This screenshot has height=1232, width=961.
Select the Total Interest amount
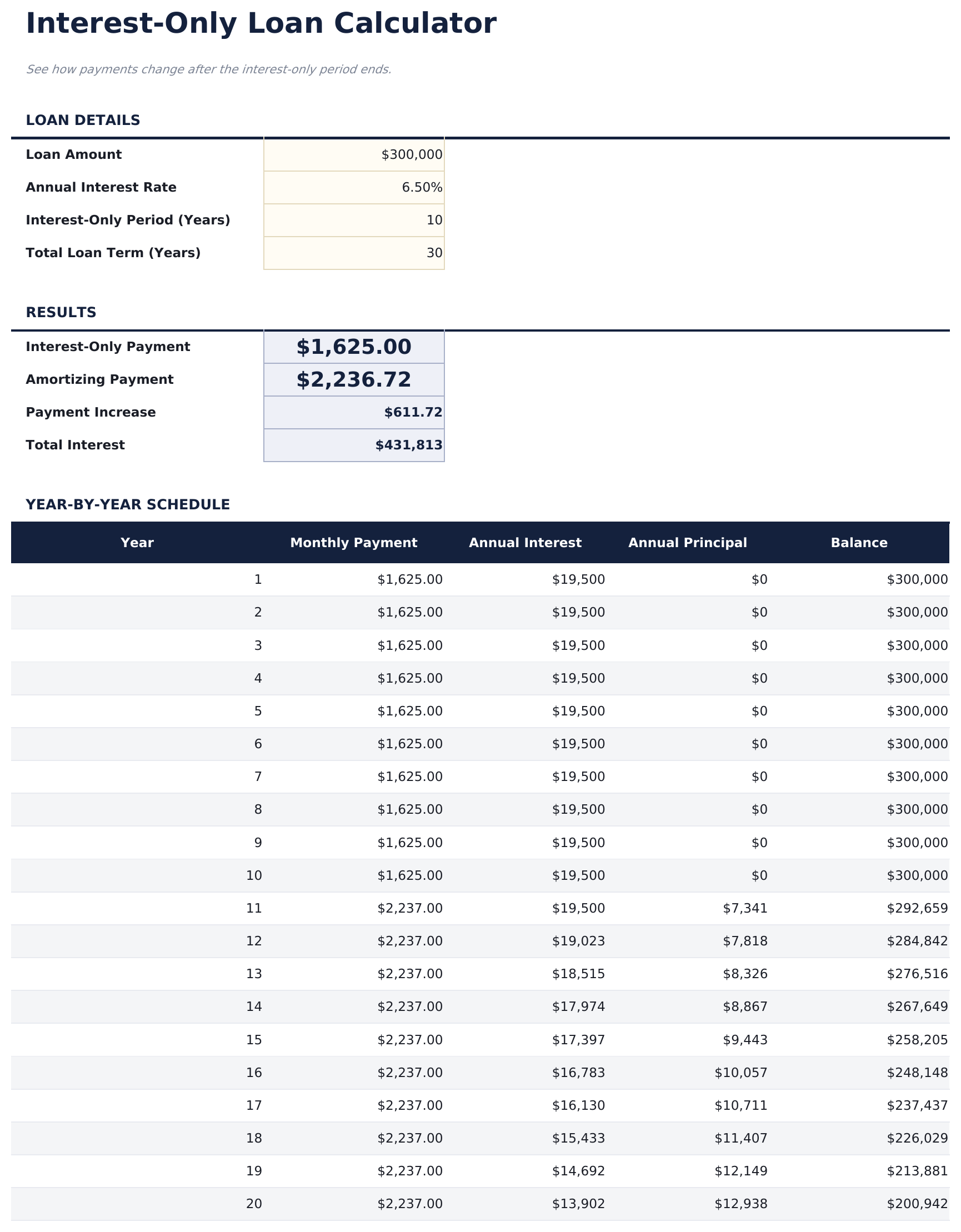tap(354, 444)
